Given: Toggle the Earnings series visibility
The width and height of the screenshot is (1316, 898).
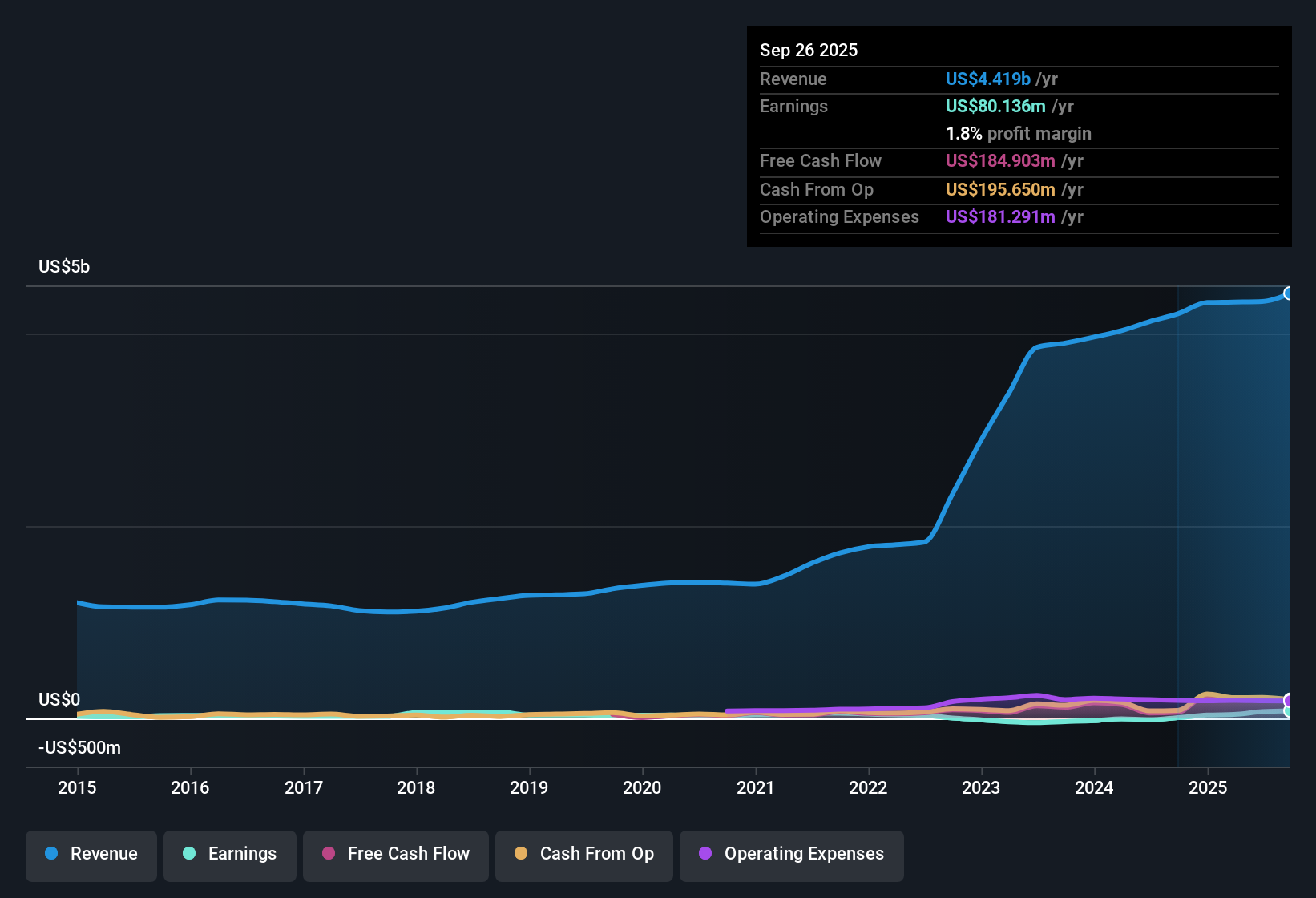Looking at the screenshot, I should (230, 855).
